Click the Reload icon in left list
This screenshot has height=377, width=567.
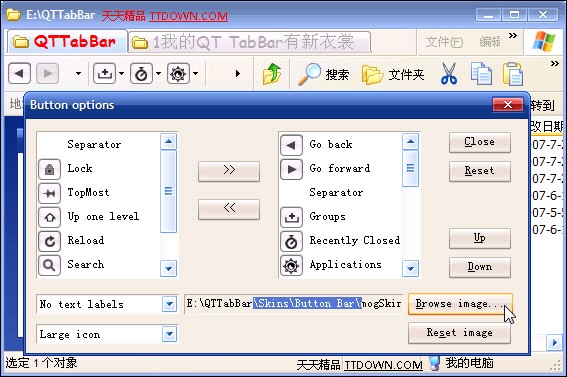click(49, 241)
